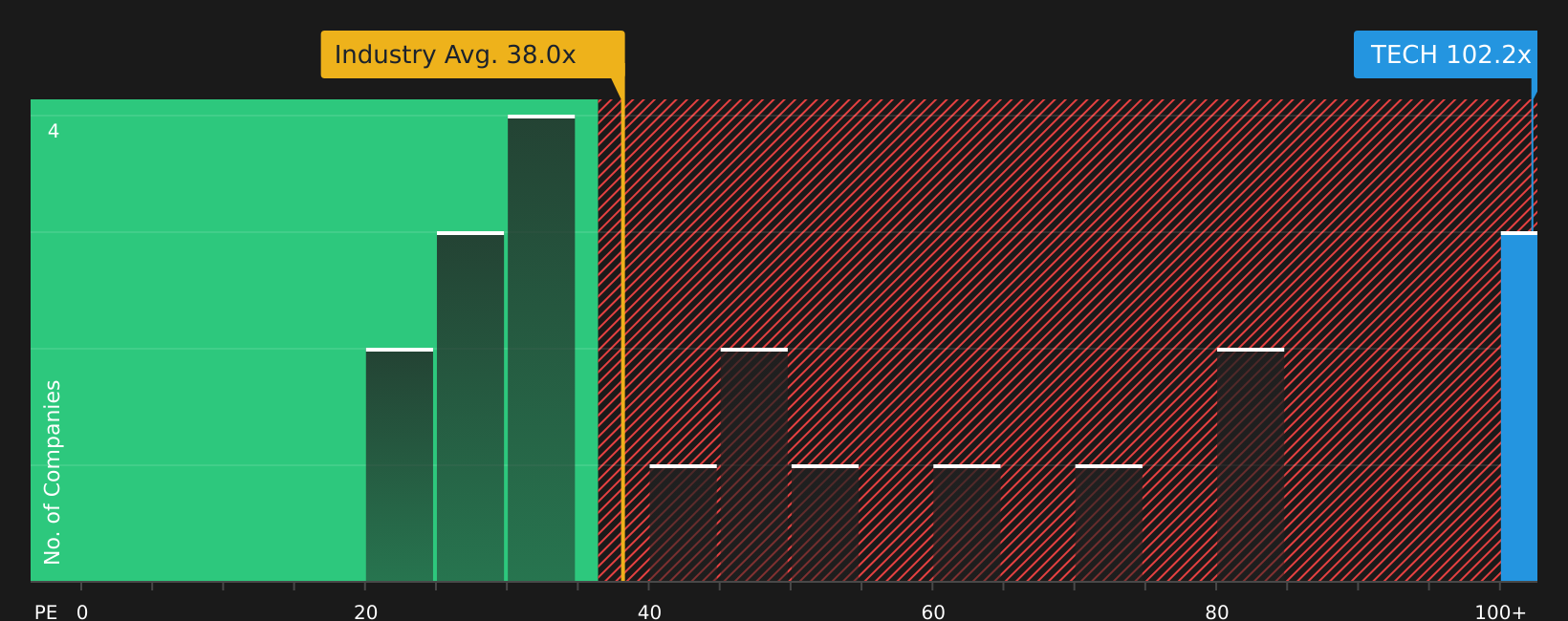Select the histogram bar for PE 25-30
The height and width of the screenshot is (621, 1568).
470,406
